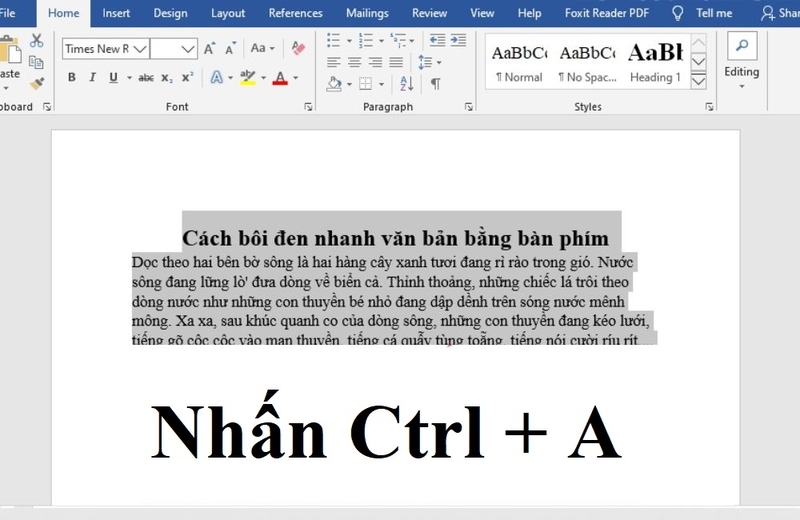
Task: Center the text
Action: point(355,62)
